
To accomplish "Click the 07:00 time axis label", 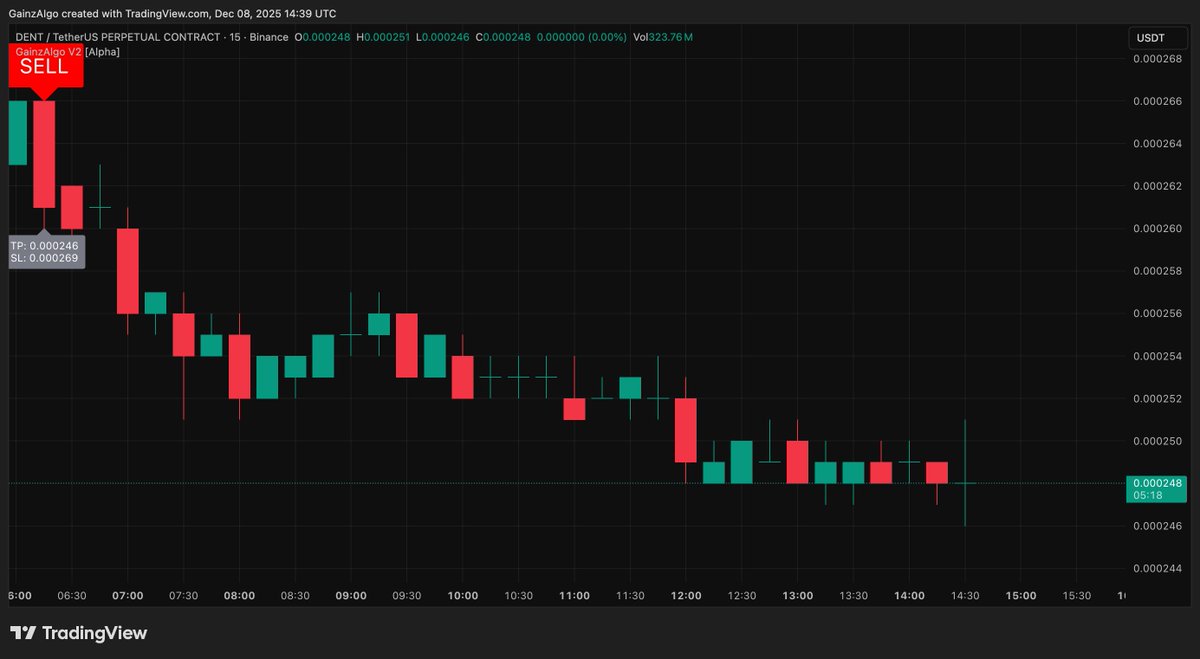I will tap(128, 595).
